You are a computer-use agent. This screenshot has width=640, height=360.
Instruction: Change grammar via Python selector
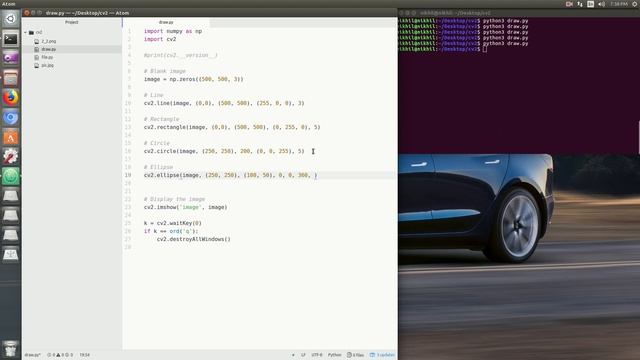[x=334, y=355]
